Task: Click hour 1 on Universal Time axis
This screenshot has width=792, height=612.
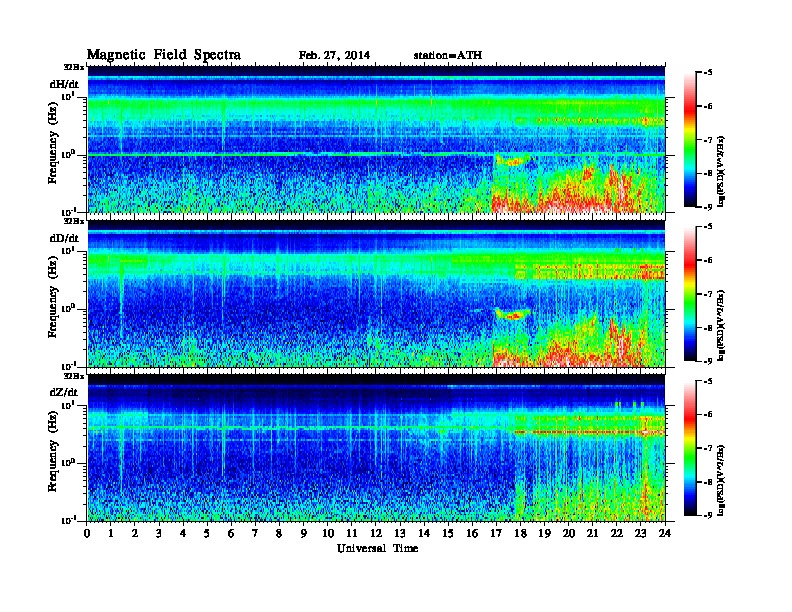Action: pos(111,533)
